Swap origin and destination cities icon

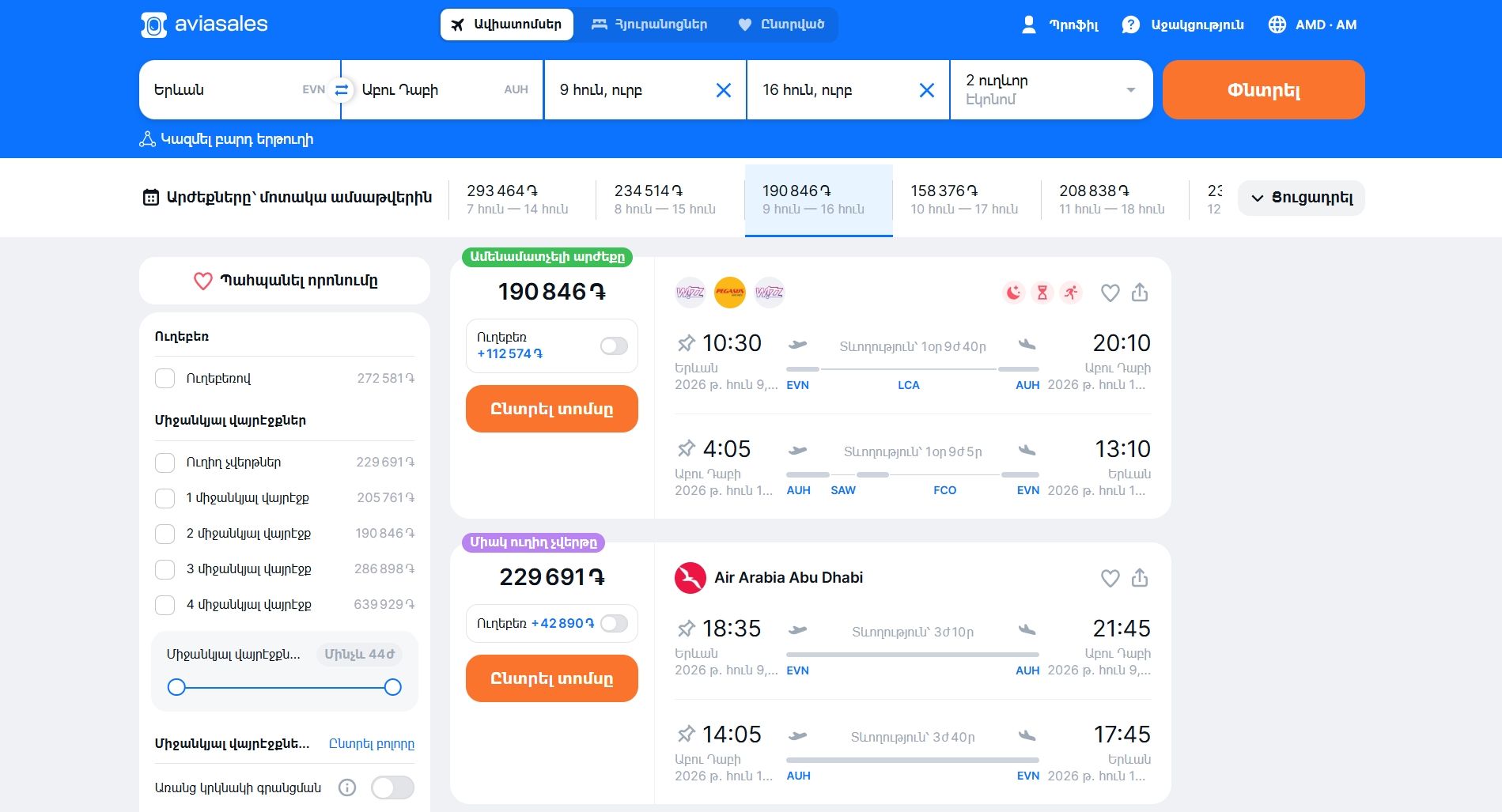coord(341,90)
